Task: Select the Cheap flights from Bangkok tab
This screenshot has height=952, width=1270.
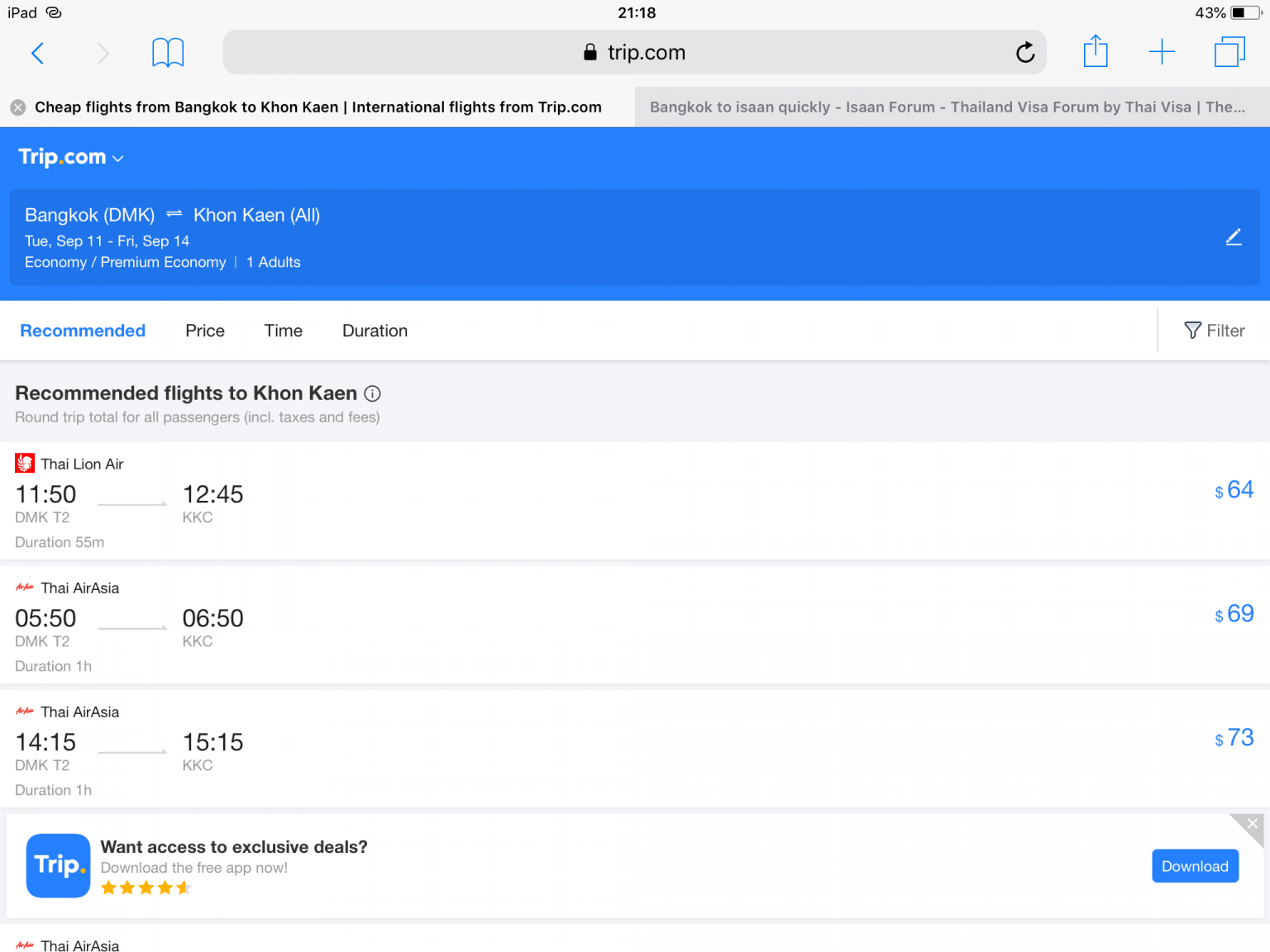Action: 318,107
